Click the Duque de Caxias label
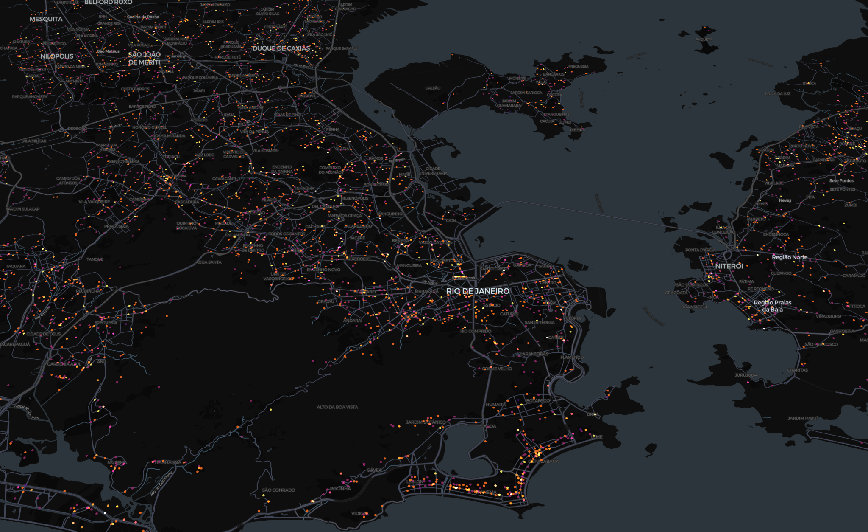Screen dimensions: 868x532 coord(282,48)
